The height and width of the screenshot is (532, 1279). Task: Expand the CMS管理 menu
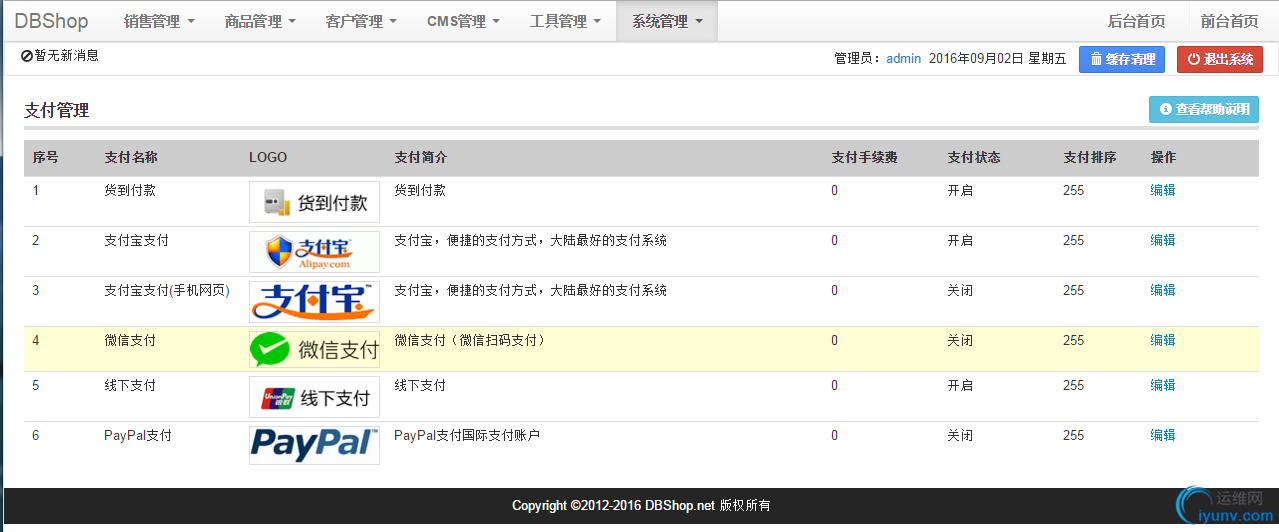[463, 21]
